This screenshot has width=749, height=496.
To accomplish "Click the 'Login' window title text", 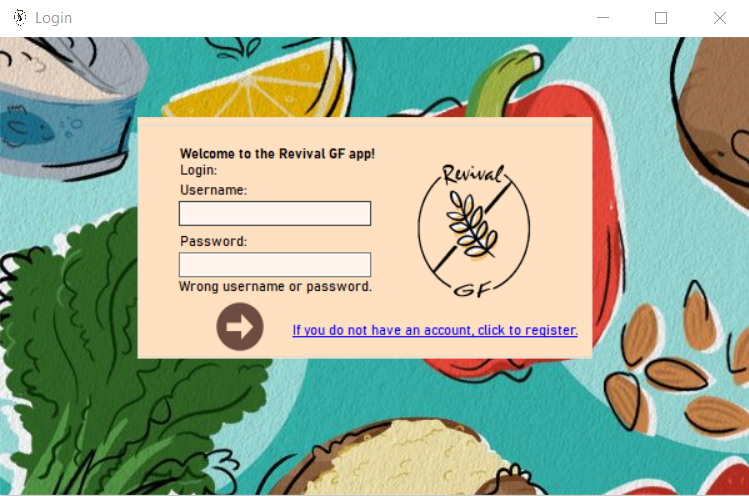I will coord(54,18).
